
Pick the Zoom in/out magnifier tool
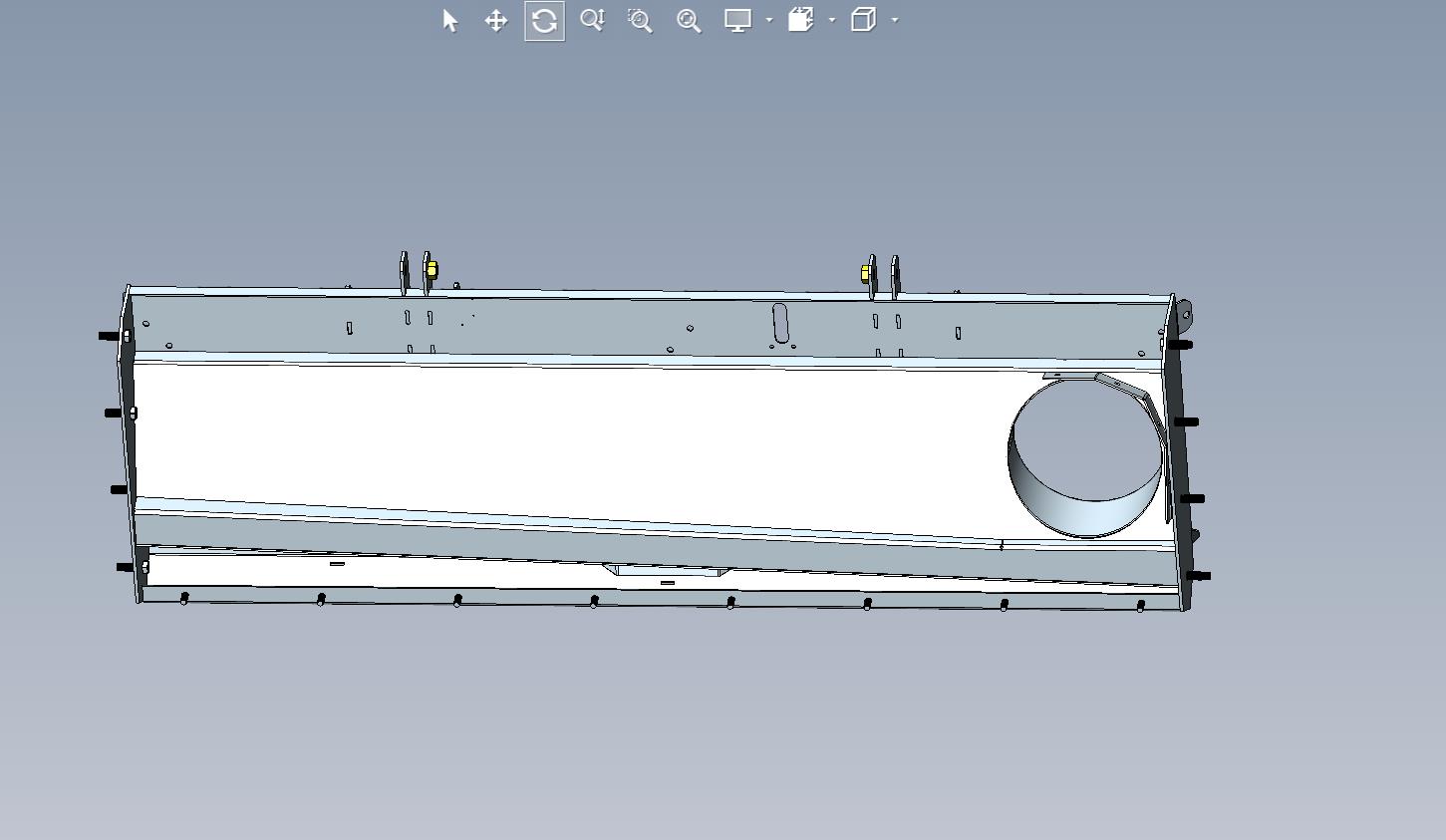(592, 21)
